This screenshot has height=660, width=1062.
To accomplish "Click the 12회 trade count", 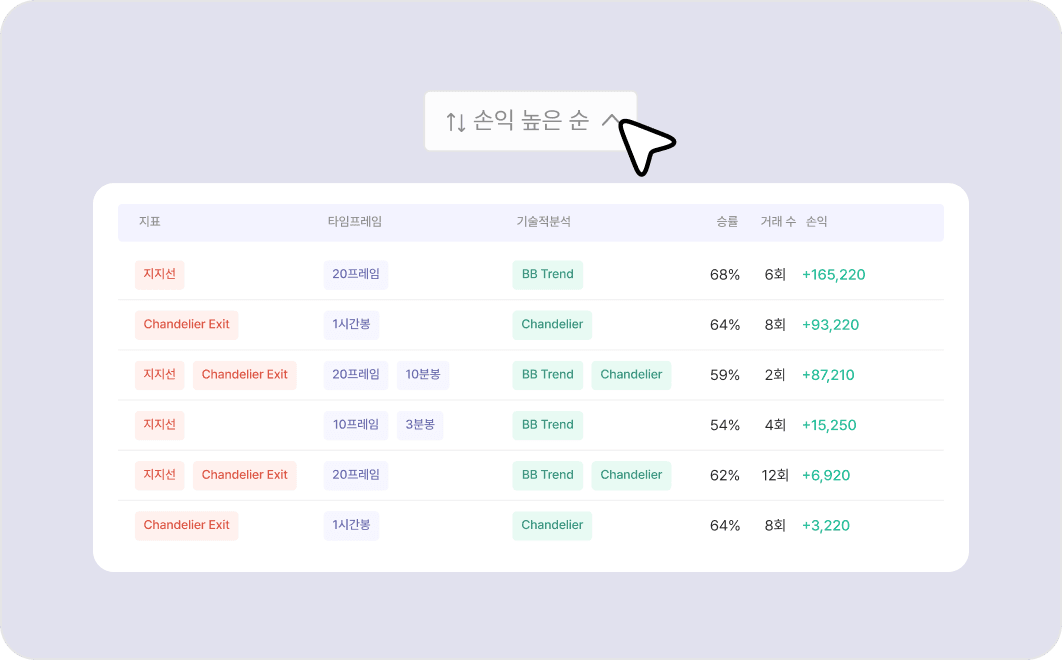I will pyautogui.click(x=775, y=476).
